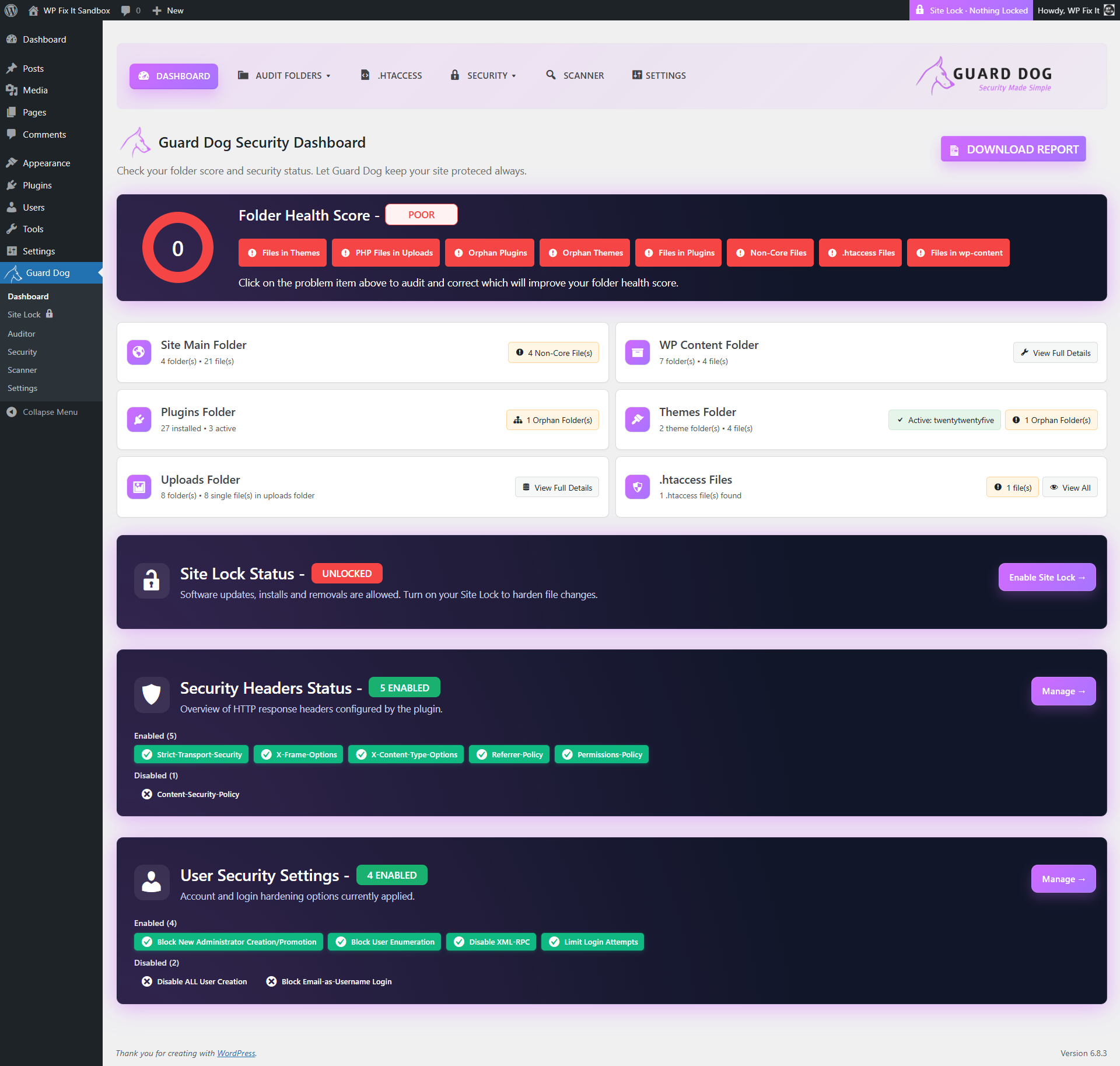Toggle the Strict-Transport-Security enabled badge

[x=191, y=754]
